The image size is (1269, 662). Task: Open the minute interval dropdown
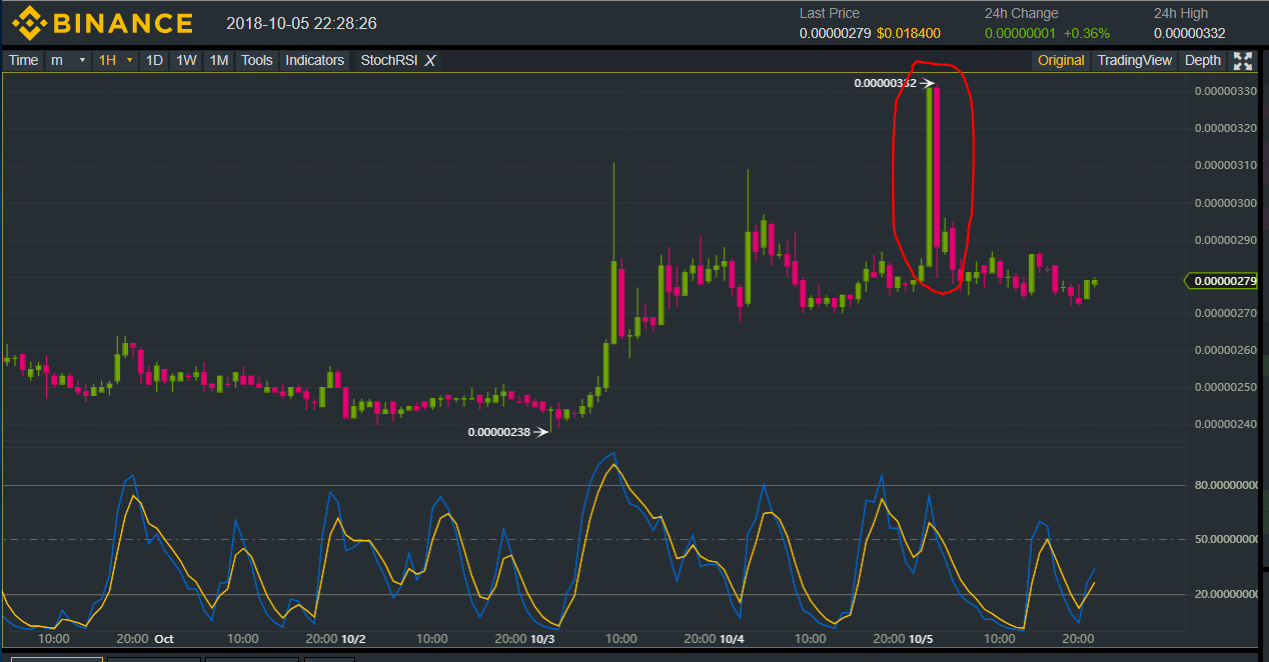[x=68, y=60]
